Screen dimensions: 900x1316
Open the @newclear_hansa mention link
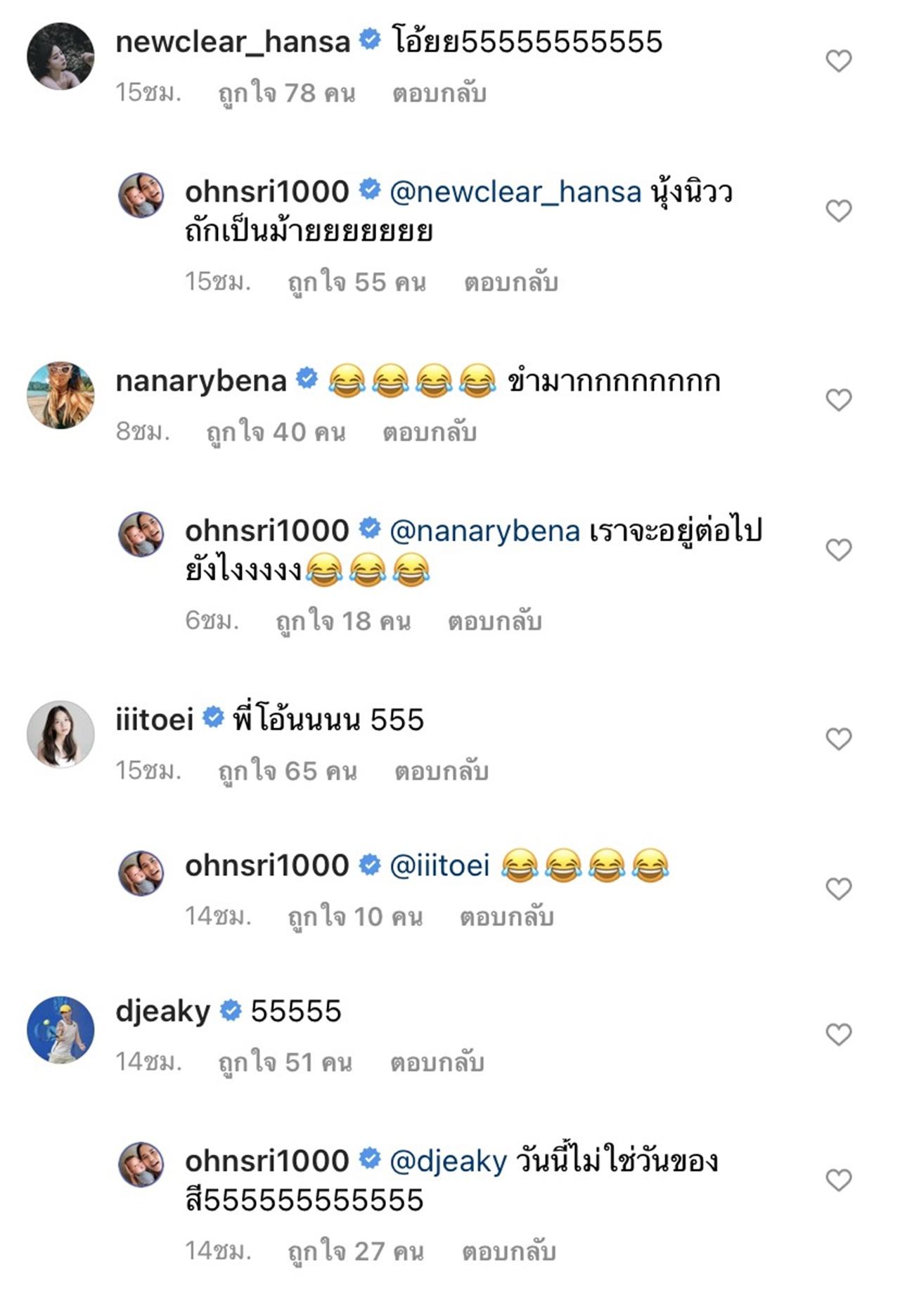515,192
